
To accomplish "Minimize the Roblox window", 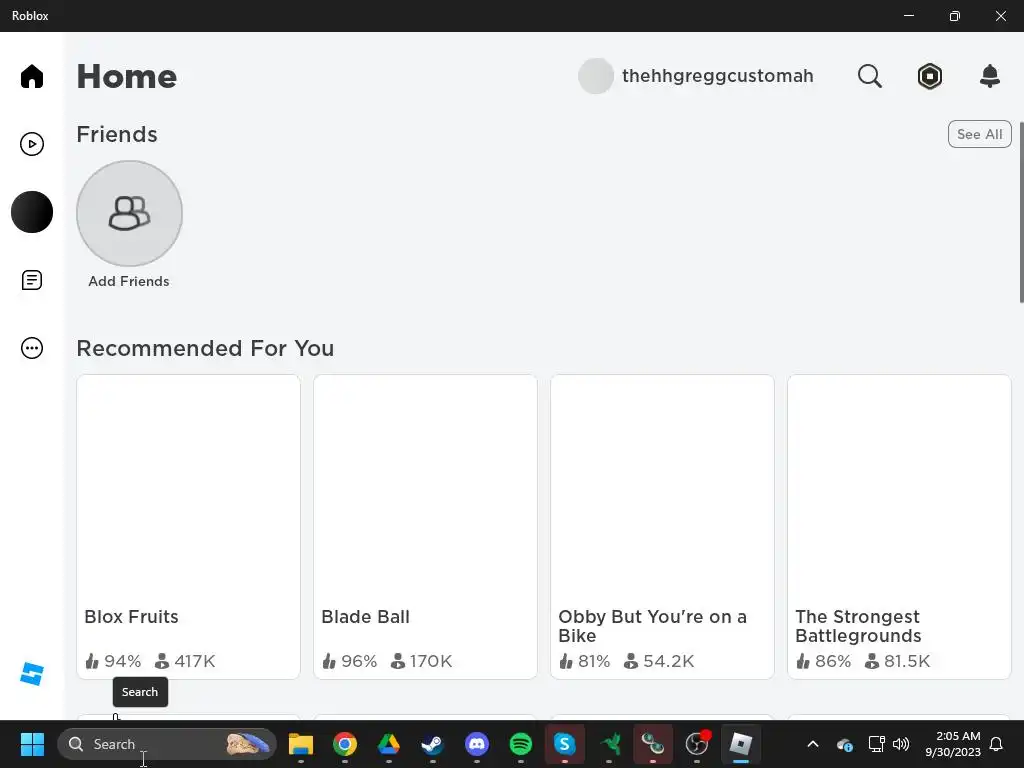I will pyautogui.click(x=908, y=16).
